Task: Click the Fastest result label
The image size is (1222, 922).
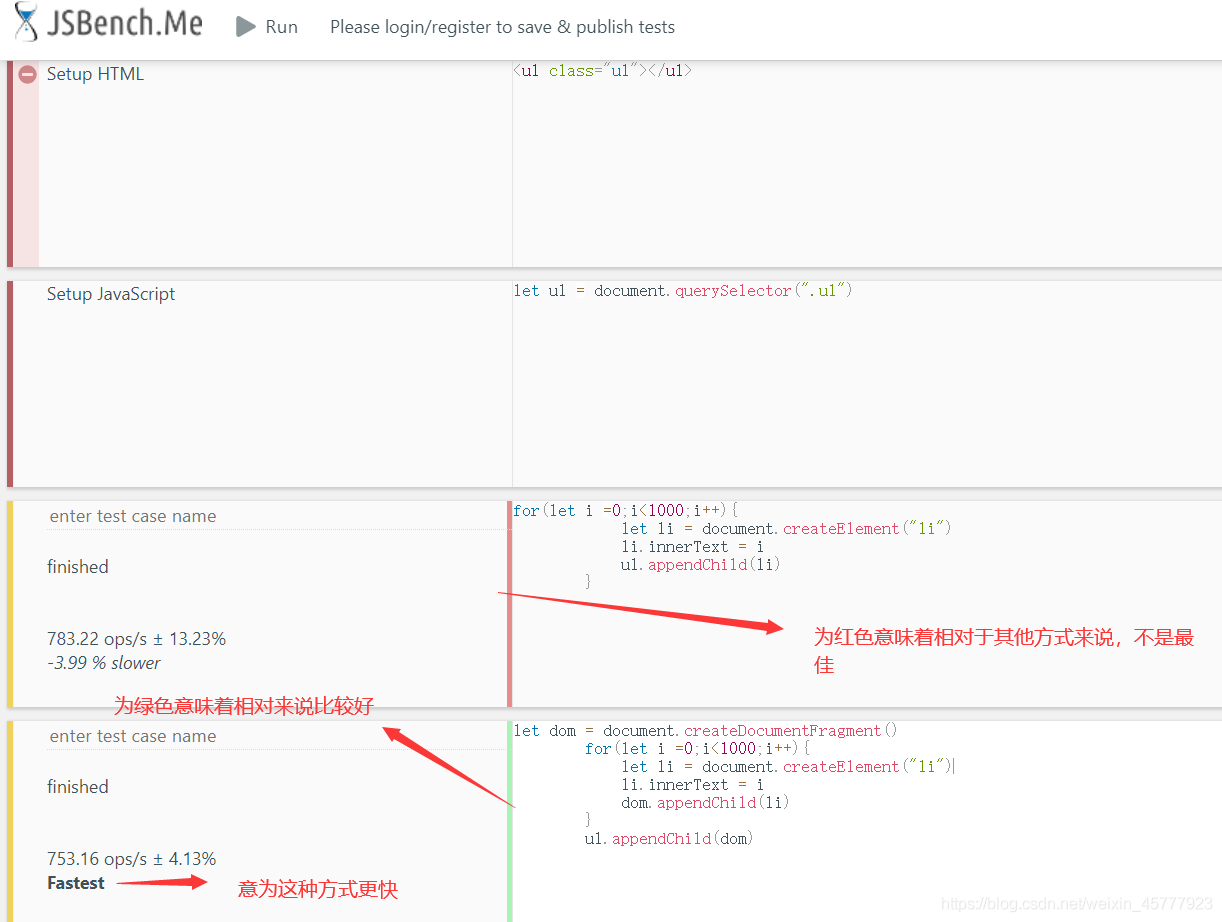Action: point(76,883)
